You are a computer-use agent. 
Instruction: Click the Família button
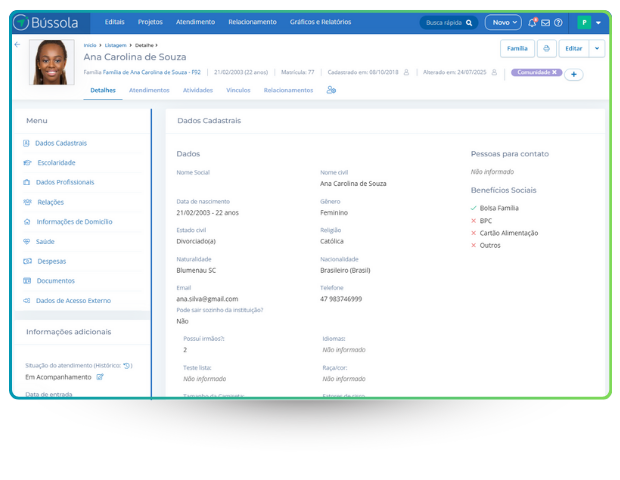click(x=517, y=48)
